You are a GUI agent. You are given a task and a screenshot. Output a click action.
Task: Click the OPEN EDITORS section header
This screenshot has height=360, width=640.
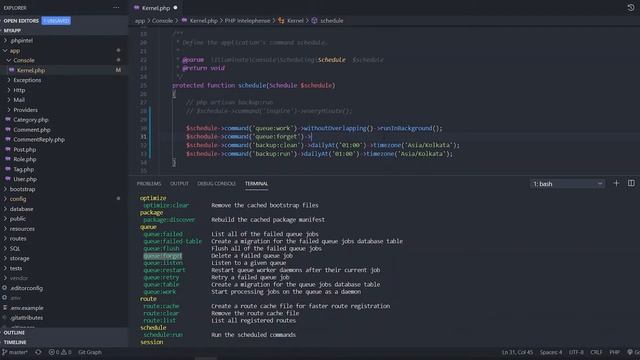[x=21, y=20]
